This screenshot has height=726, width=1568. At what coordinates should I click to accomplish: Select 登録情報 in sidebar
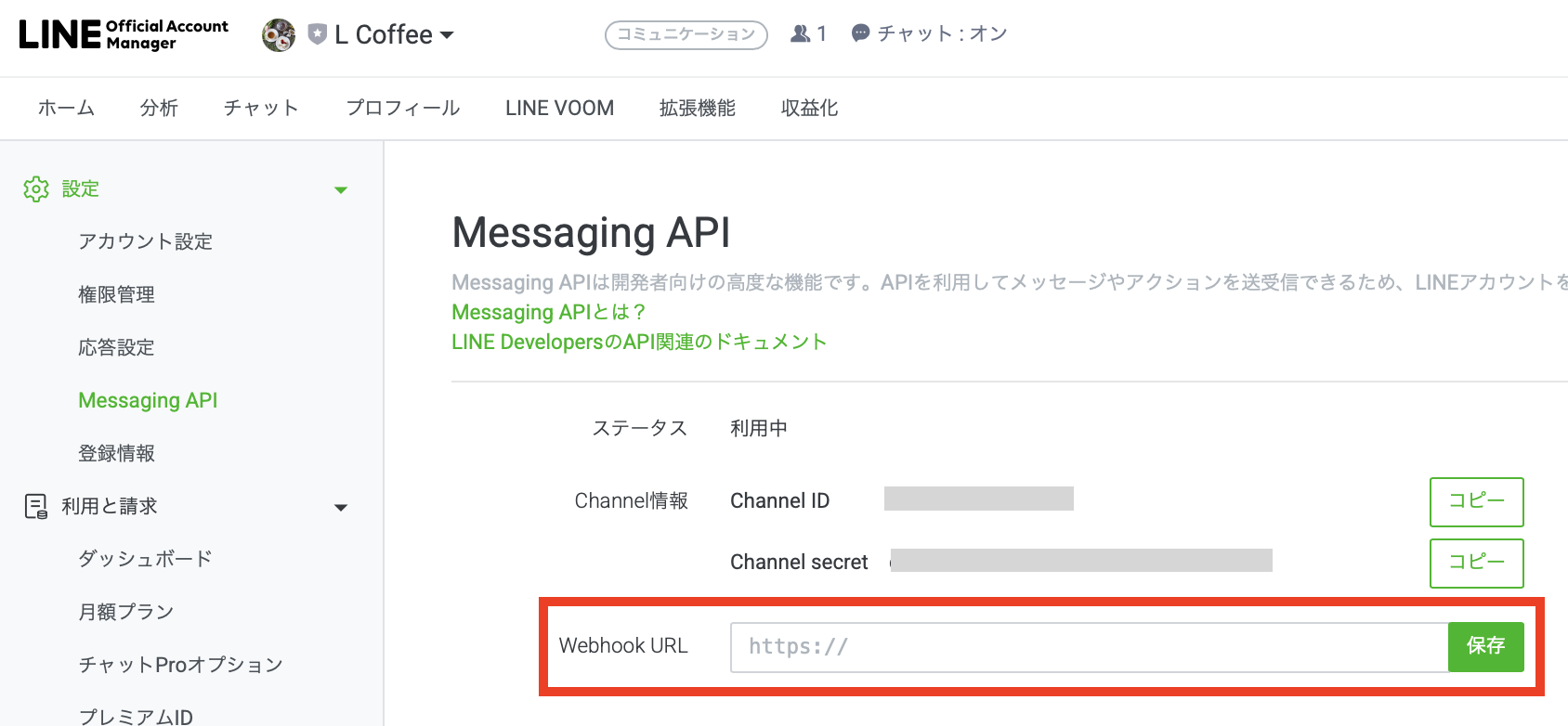tap(117, 453)
